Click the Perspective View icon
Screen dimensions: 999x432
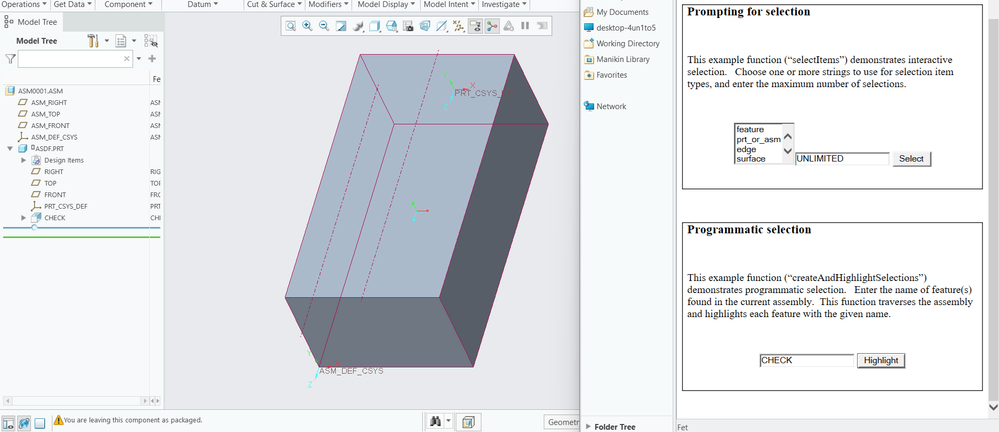[x=425, y=26]
